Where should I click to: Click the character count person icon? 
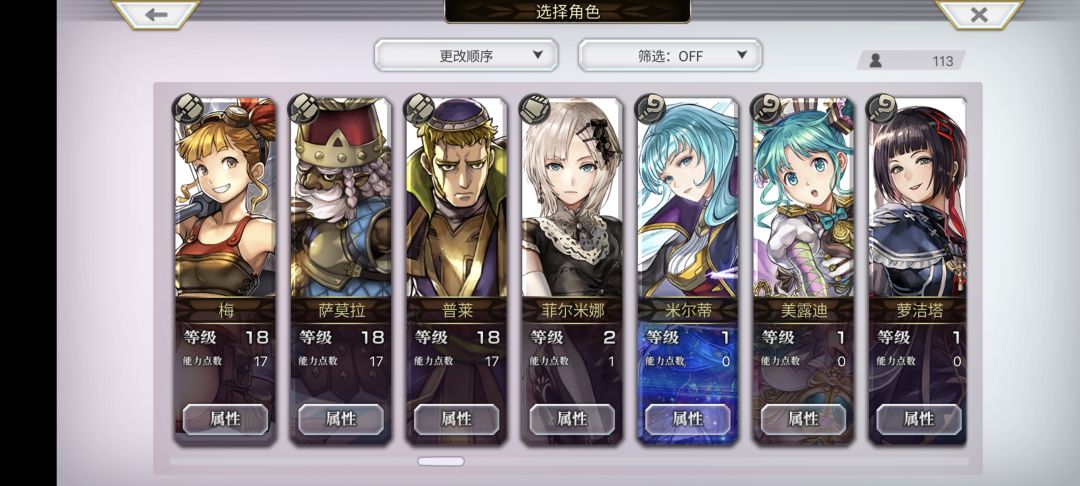[875, 61]
